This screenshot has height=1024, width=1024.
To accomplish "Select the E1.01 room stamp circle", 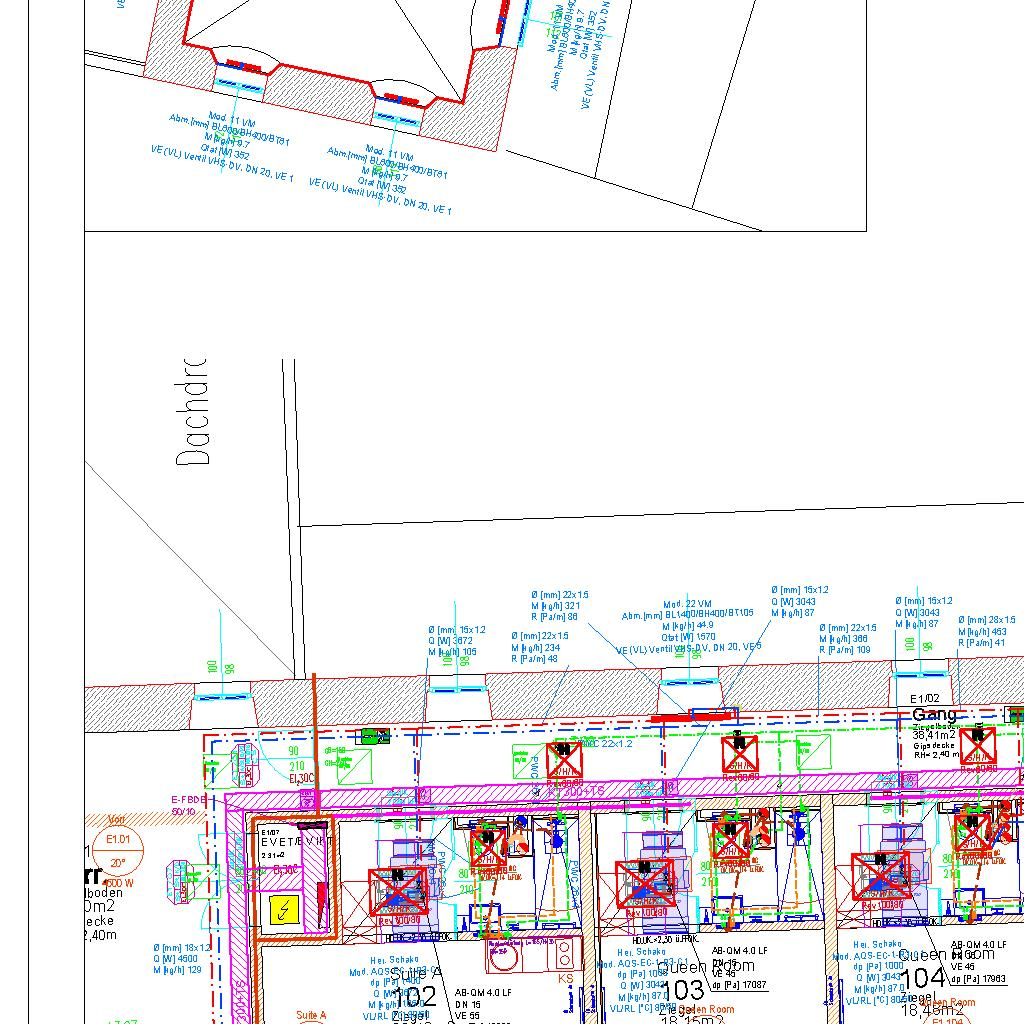I will [x=118, y=852].
